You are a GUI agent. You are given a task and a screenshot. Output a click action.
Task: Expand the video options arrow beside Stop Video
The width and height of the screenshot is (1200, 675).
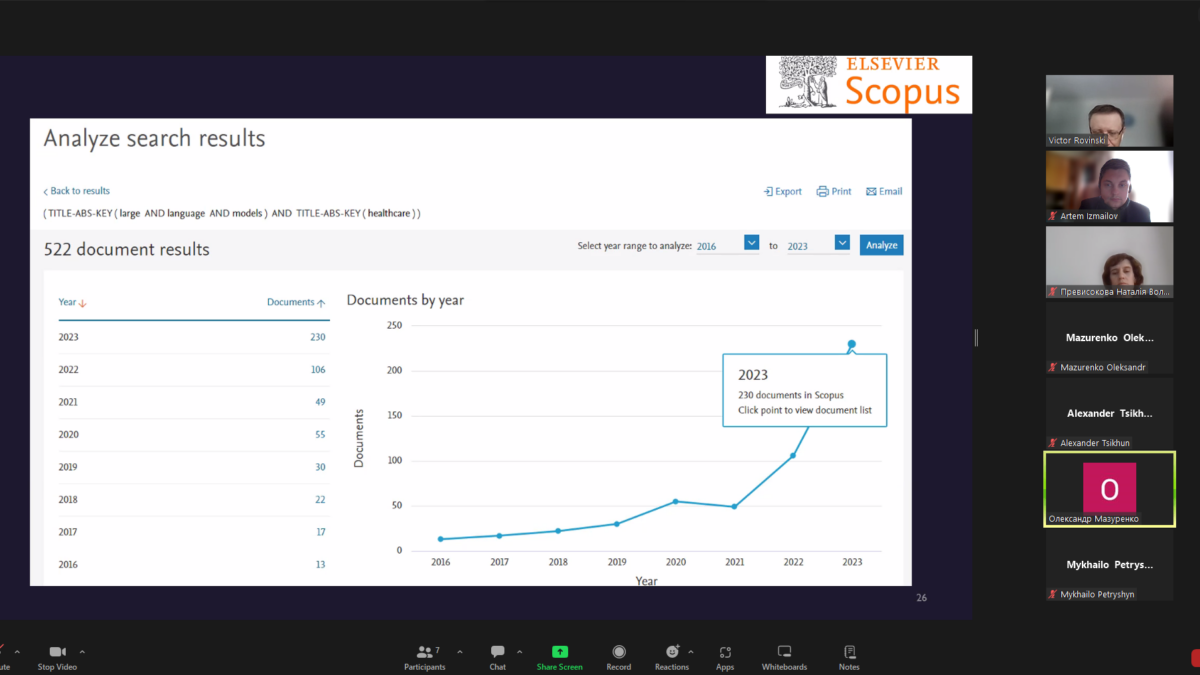(x=82, y=652)
